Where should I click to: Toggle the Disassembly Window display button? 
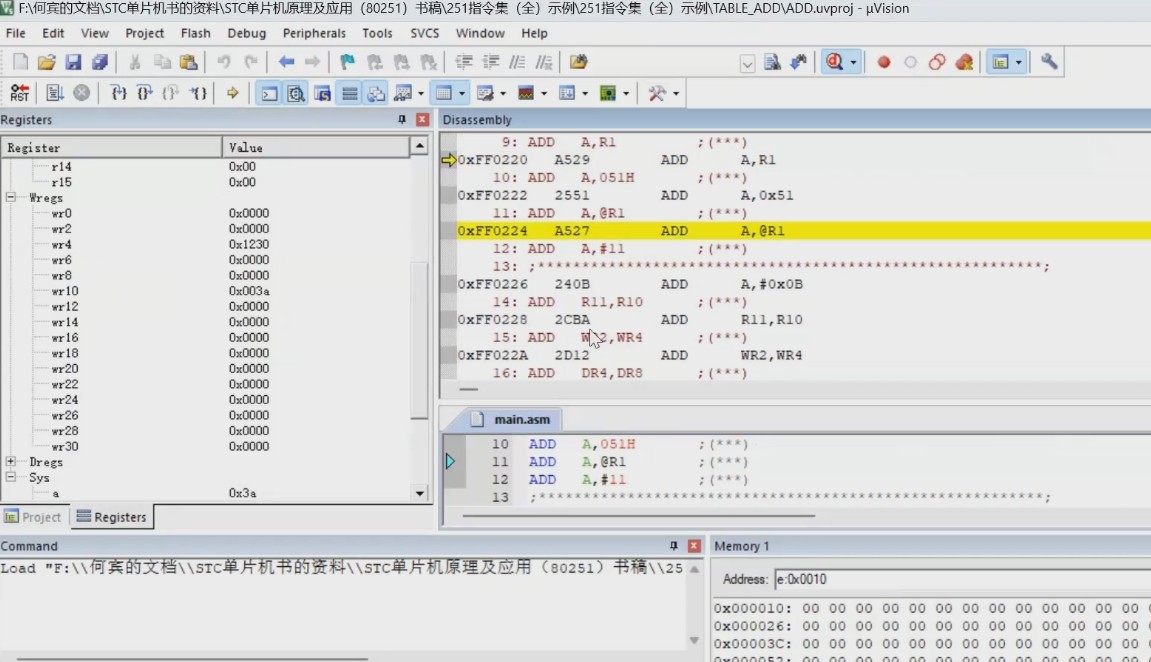(x=296, y=93)
